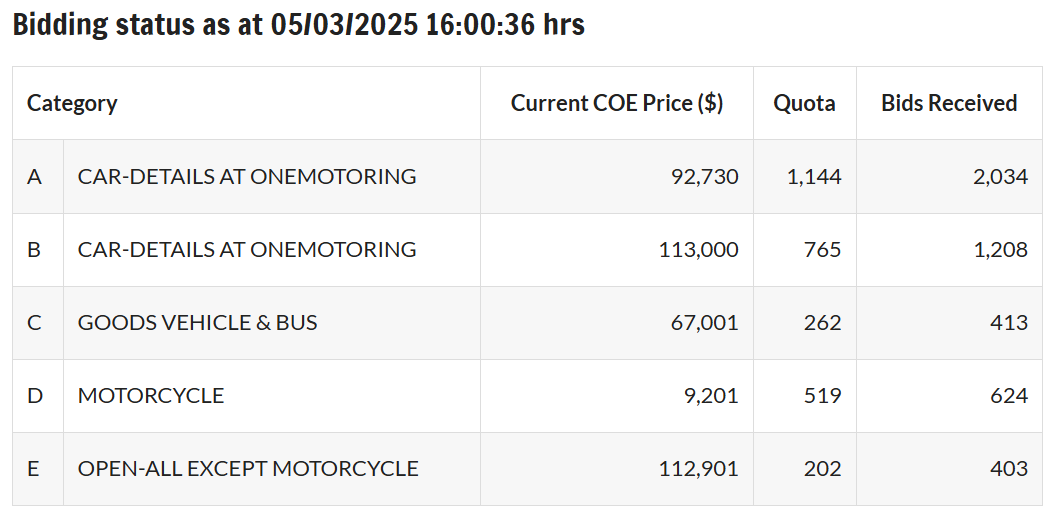This screenshot has height=510, width=1052.
Task: Click the Bidding status heading
Action: tap(299, 26)
